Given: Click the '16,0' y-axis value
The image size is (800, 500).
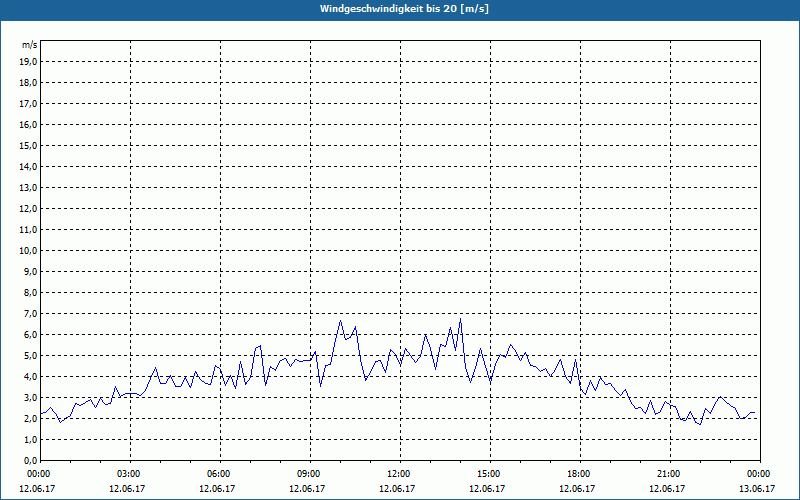Looking at the screenshot, I should [28, 124].
